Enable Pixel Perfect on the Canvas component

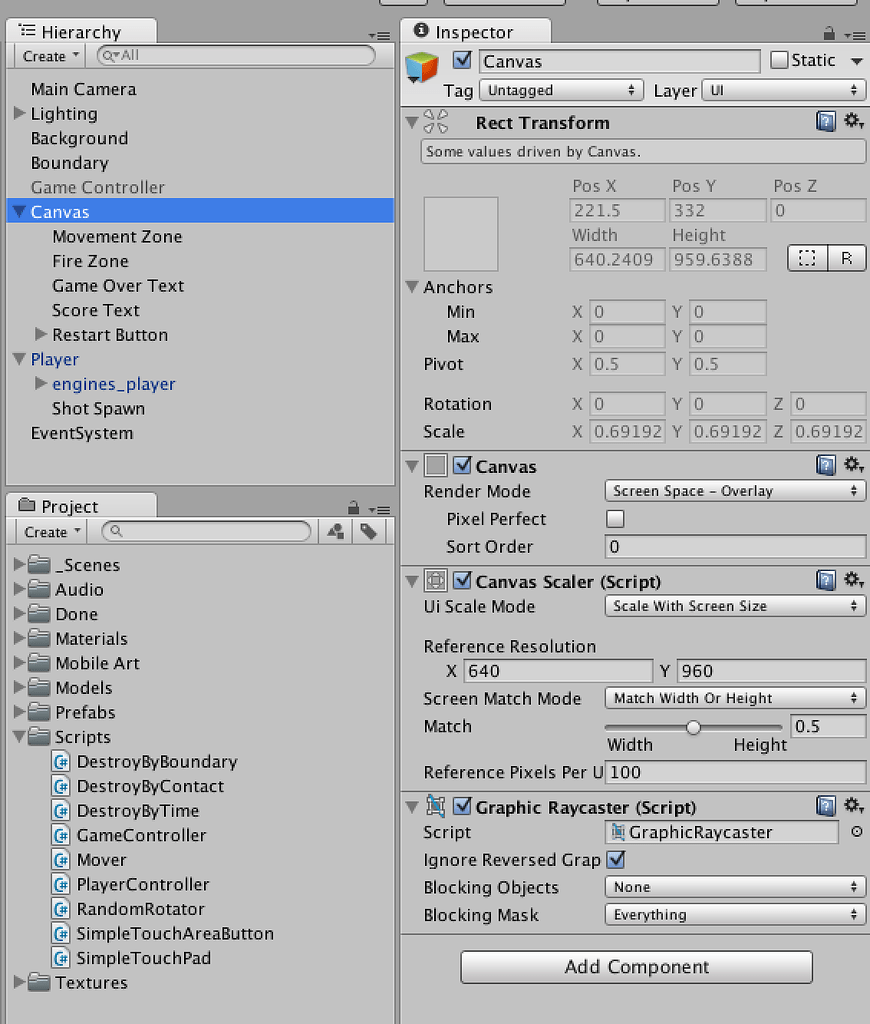coord(615,519)
